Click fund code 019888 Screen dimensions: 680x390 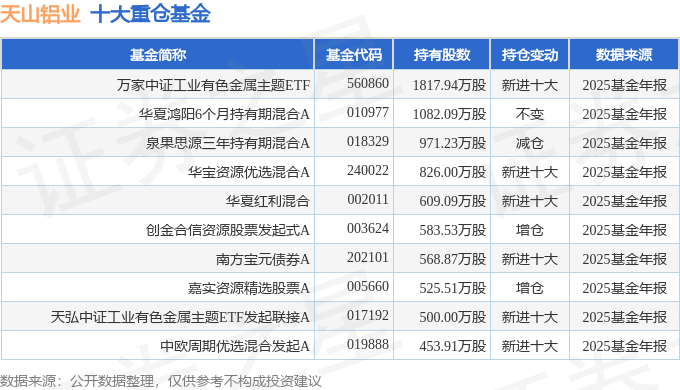(368, 344)
